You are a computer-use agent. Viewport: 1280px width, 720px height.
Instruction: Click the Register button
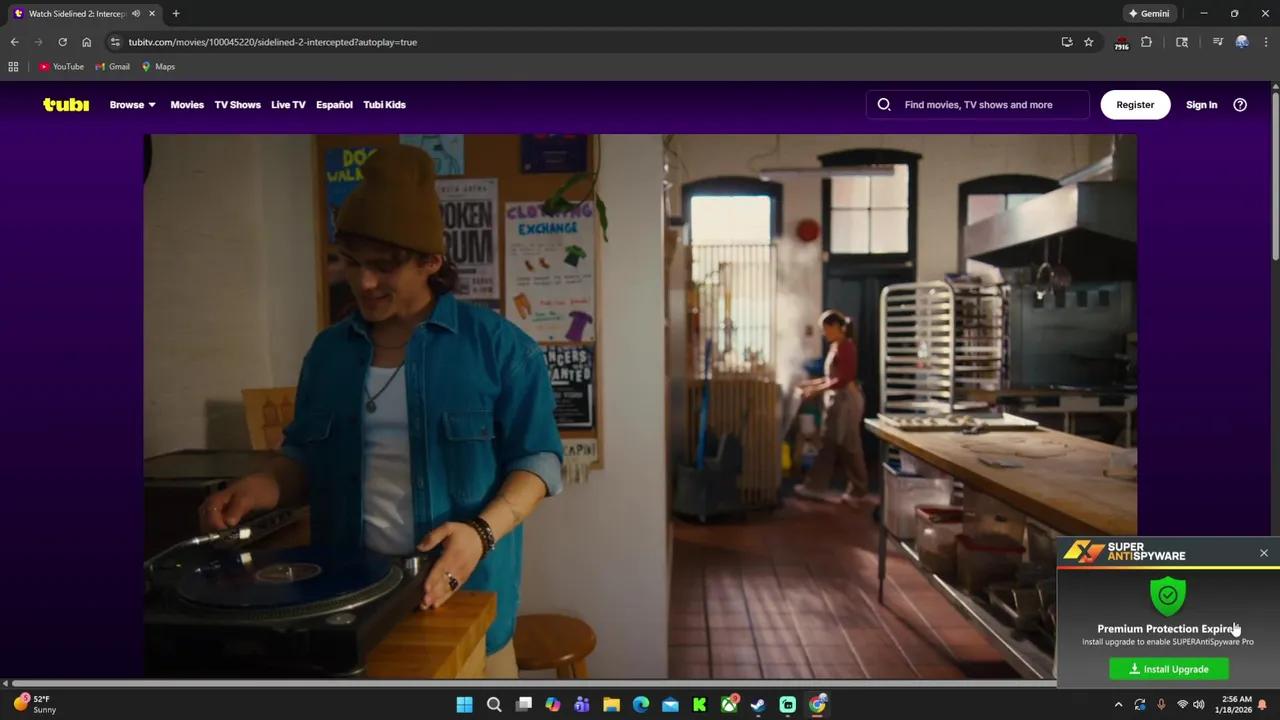[x=1135, y=104]
